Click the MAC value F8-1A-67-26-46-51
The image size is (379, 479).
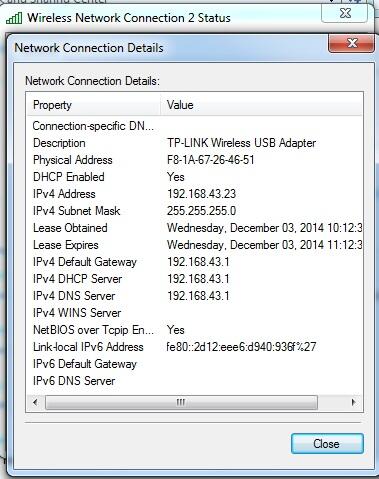(x=211, y=160)
